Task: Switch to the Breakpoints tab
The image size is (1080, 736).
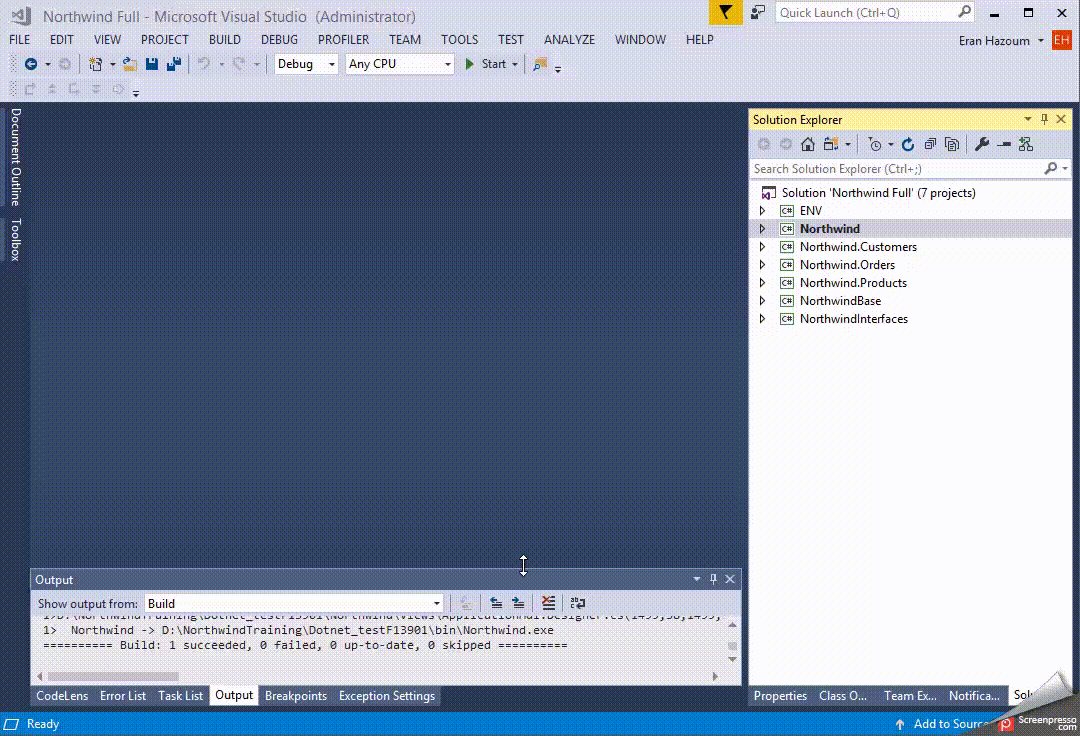Action: (295, 696)
